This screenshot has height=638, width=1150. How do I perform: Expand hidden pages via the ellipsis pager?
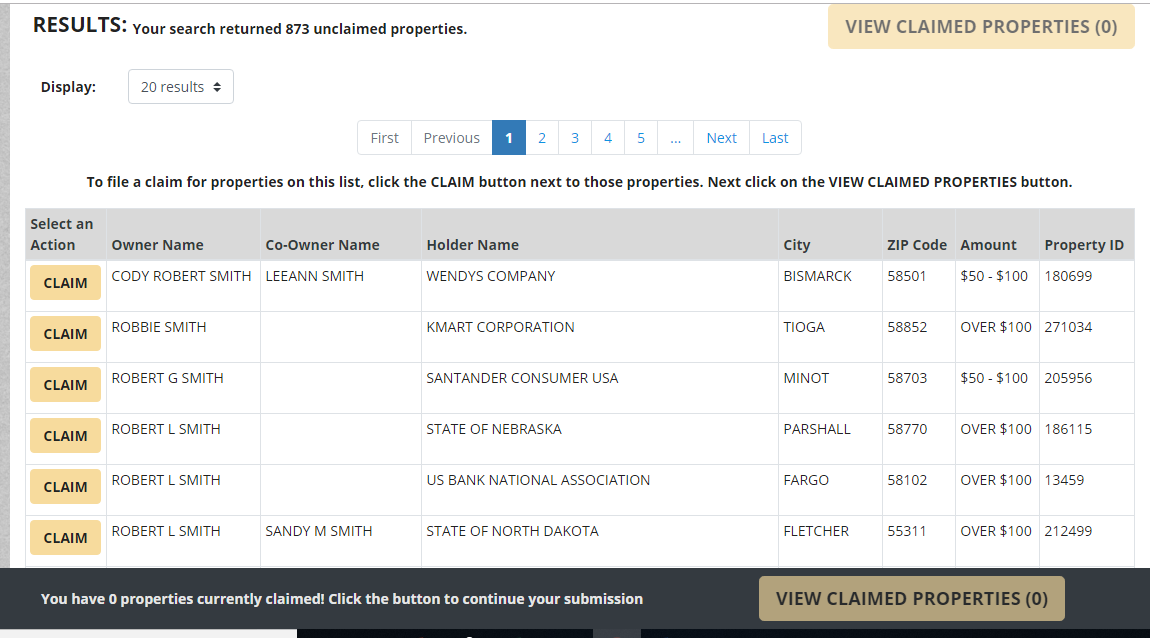(675, 137)
